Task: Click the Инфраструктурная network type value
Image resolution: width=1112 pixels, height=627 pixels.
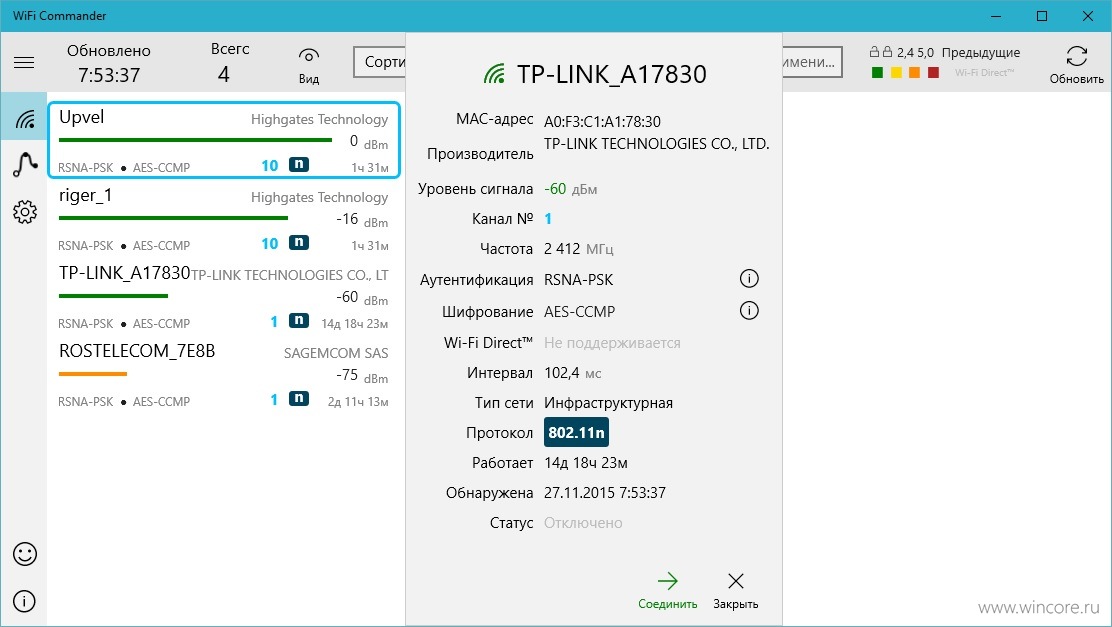Action: [608, 403]
